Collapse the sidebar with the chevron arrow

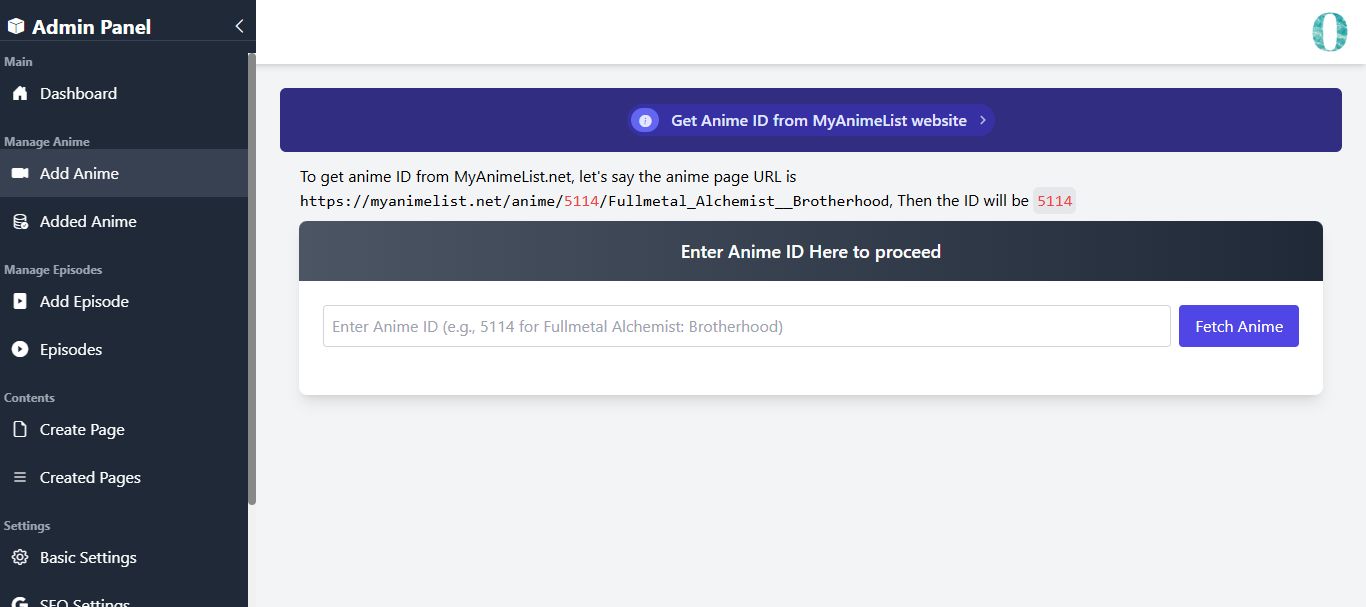(239, 26)
